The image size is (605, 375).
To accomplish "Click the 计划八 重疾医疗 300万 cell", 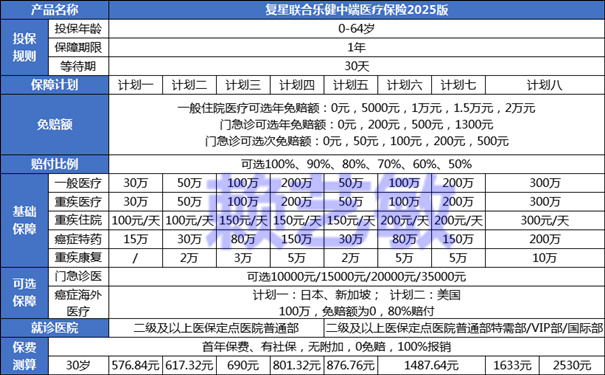I will coord(544,202).
